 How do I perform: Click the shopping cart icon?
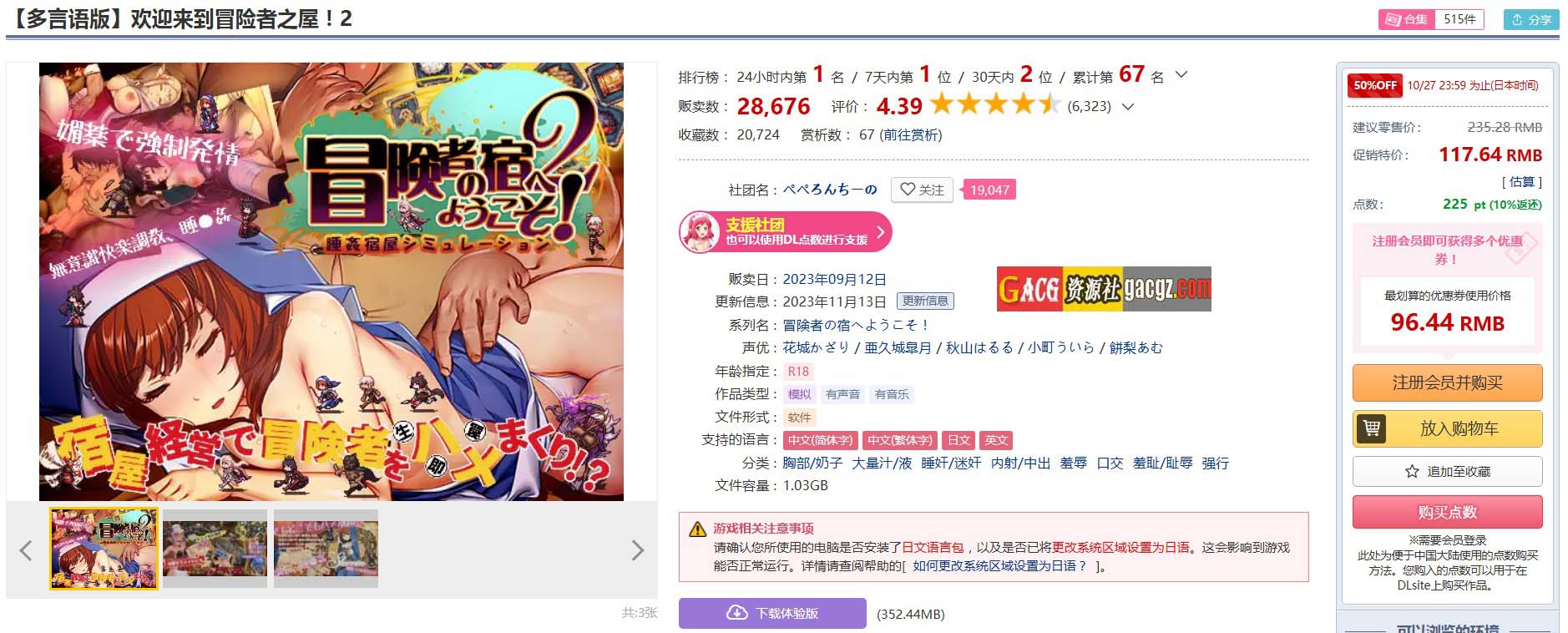point(1371,428)
